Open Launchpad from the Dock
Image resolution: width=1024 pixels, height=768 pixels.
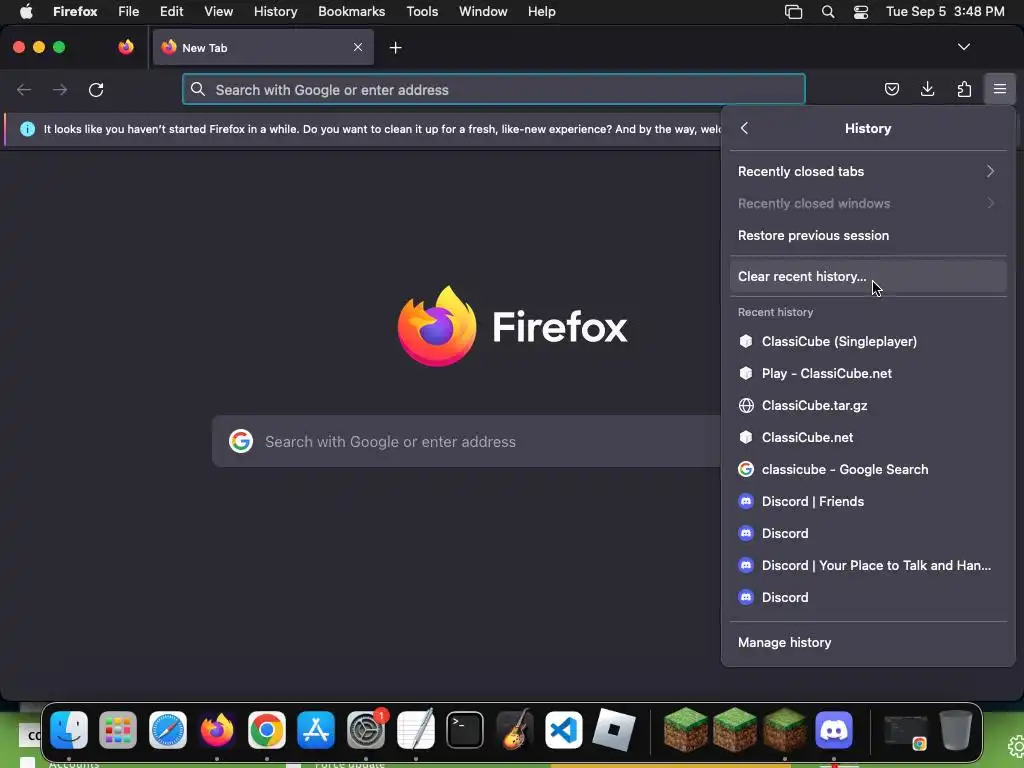point(118,729)
